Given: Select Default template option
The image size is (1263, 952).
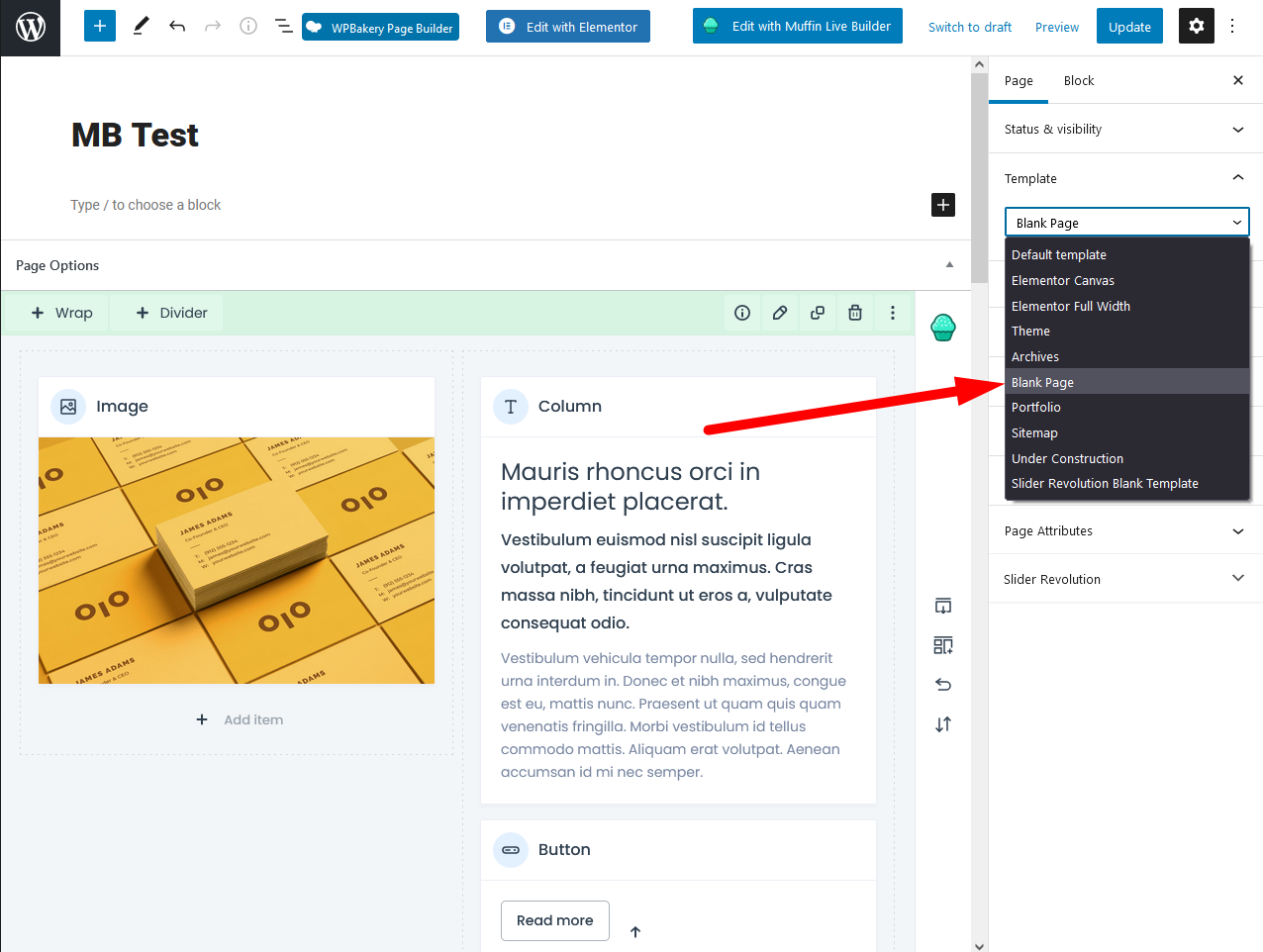Looking at the screenshot, I should pyautogui.click(x=1127, y=254).
